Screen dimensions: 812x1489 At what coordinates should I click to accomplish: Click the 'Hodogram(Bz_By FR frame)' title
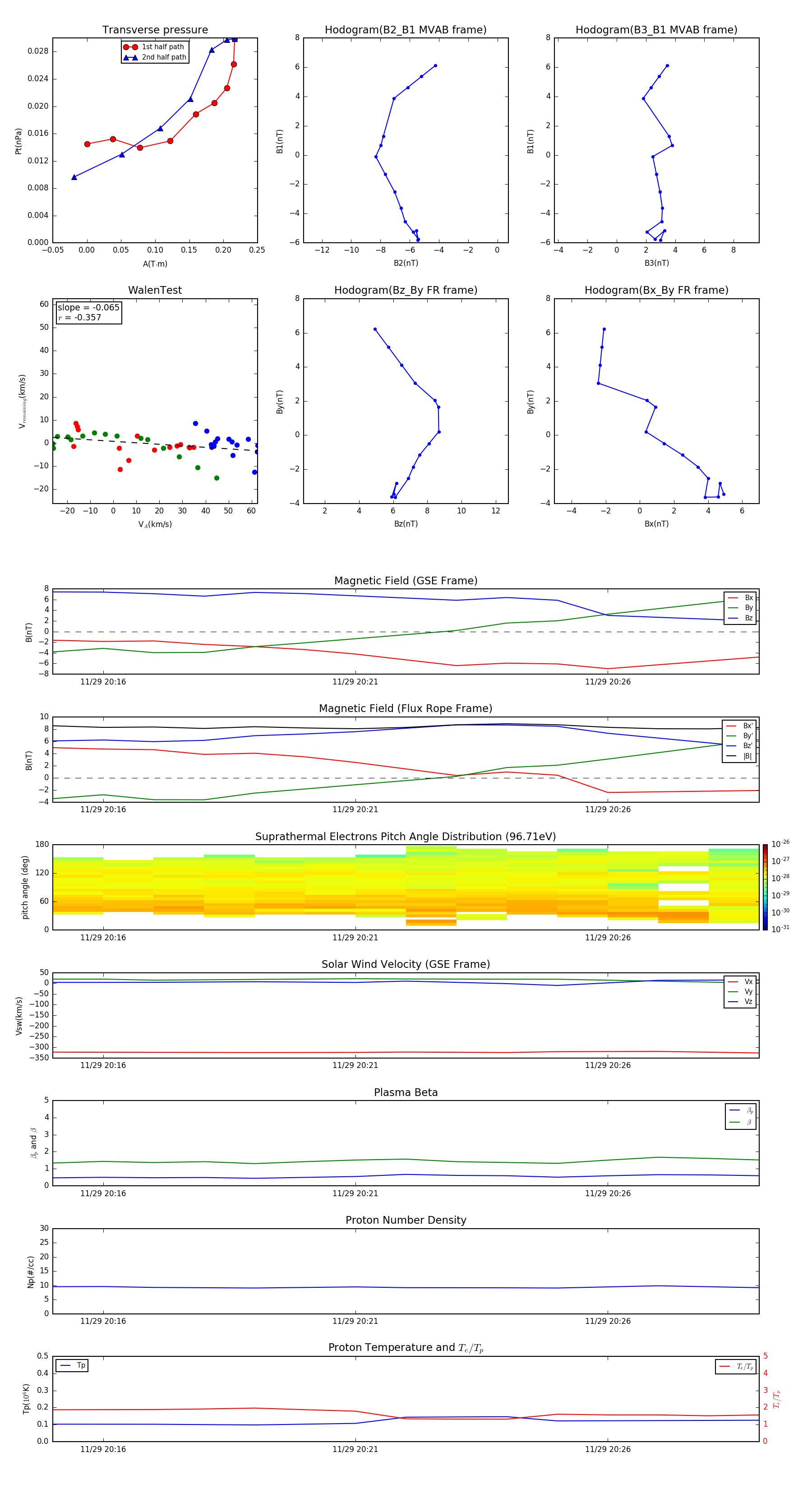click(x=406, y=290)
